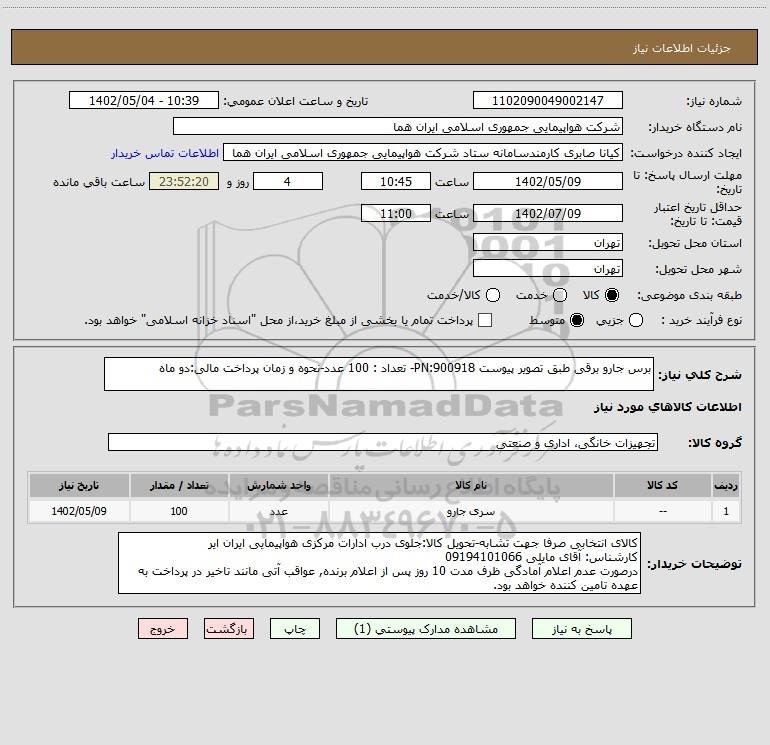The image size is (770, 745).
Task: Click row number 1 cell
Action: (726, 511)
